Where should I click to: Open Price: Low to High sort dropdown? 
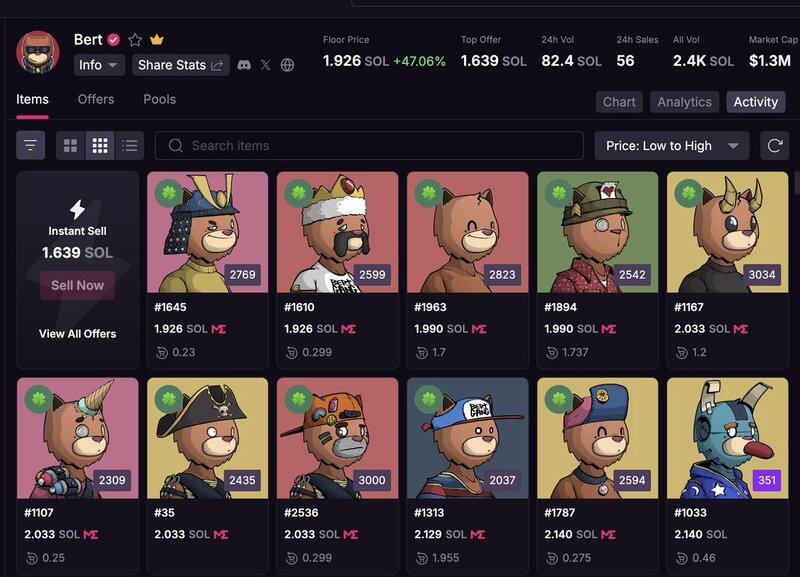coord(671,146)
